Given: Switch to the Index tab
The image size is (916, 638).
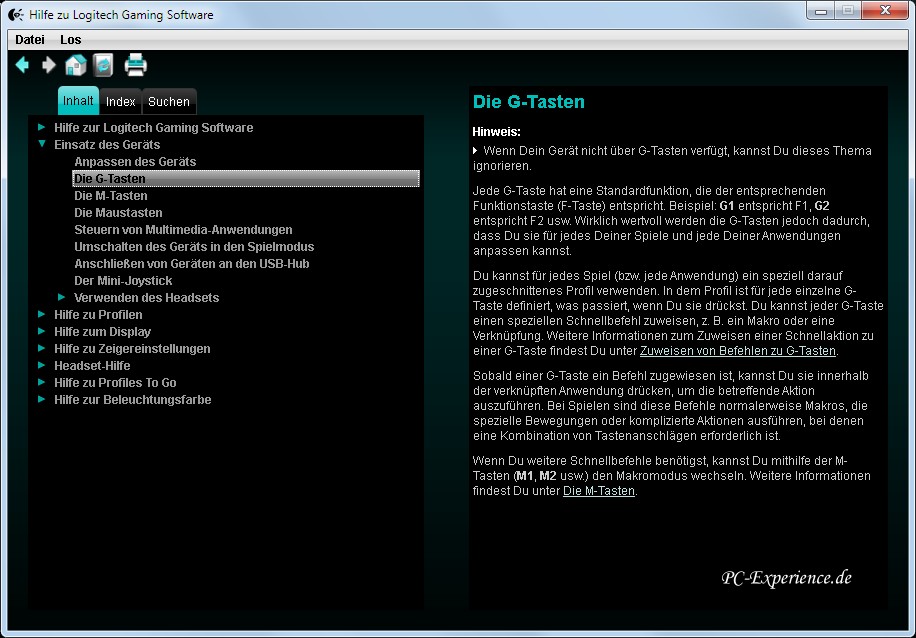Looking at the screenshot, I should tap(120, 102).
